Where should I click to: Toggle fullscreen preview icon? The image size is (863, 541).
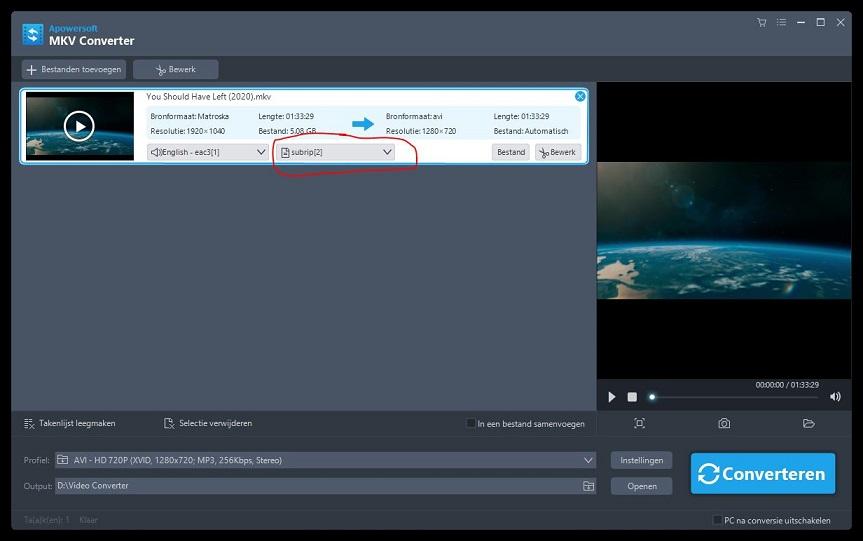(x=640, y=423)
